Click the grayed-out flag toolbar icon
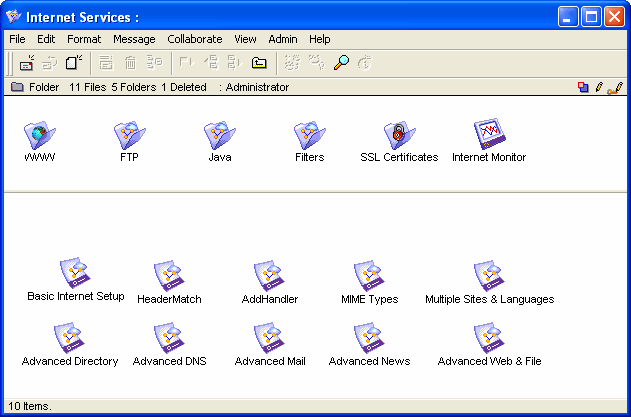Image resolution: width=631 pixels, height=417 pixels. 187,63
